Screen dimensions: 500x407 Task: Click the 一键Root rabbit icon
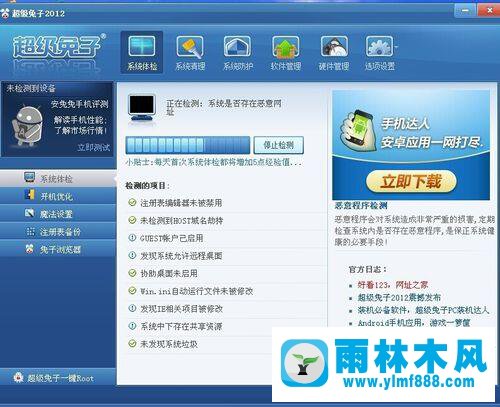coord(18,377)
